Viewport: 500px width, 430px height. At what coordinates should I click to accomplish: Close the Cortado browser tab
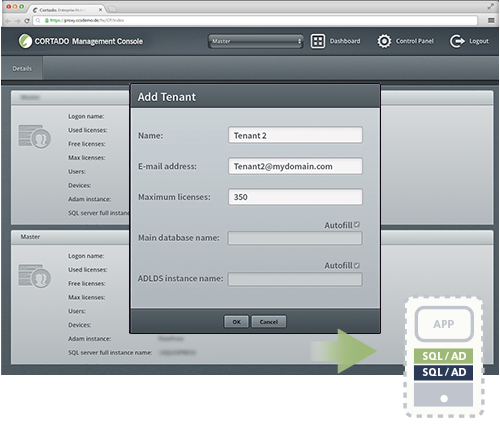click(100, 10)
